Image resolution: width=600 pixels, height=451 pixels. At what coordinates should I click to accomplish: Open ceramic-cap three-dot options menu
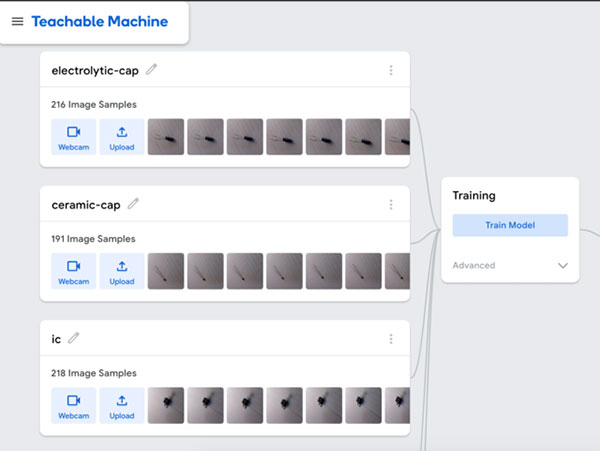click(x=391, y=205)
